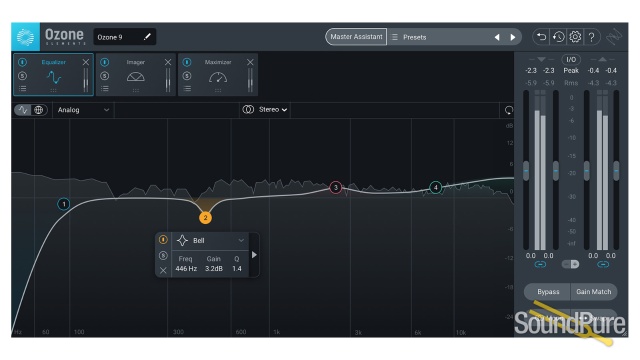Click the Bypass button

[x=548, y=292]
